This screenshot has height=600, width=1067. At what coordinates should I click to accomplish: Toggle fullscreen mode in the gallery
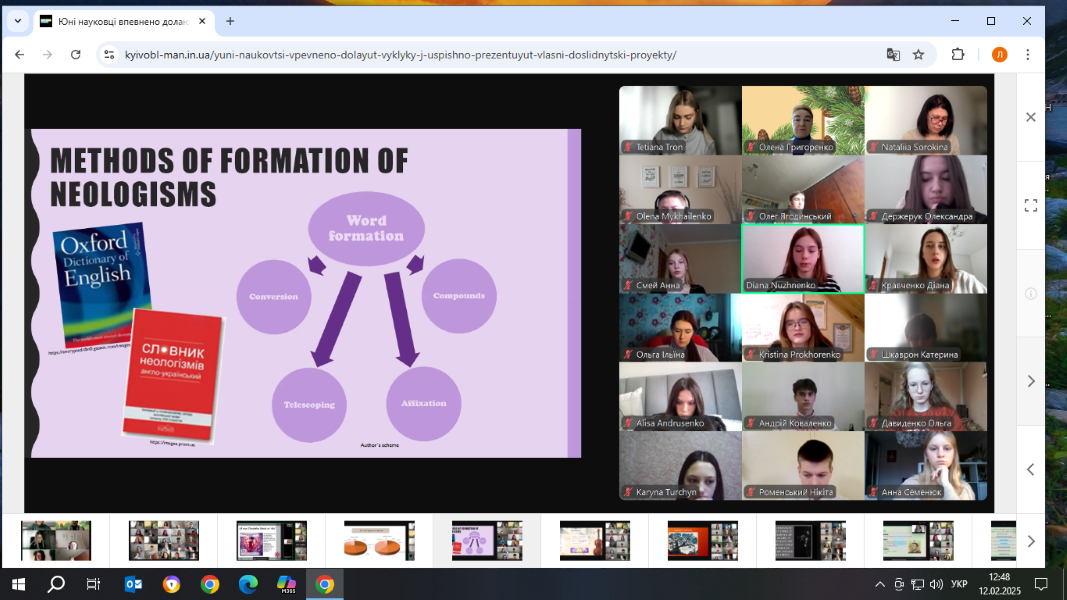tap(1031, 205)
